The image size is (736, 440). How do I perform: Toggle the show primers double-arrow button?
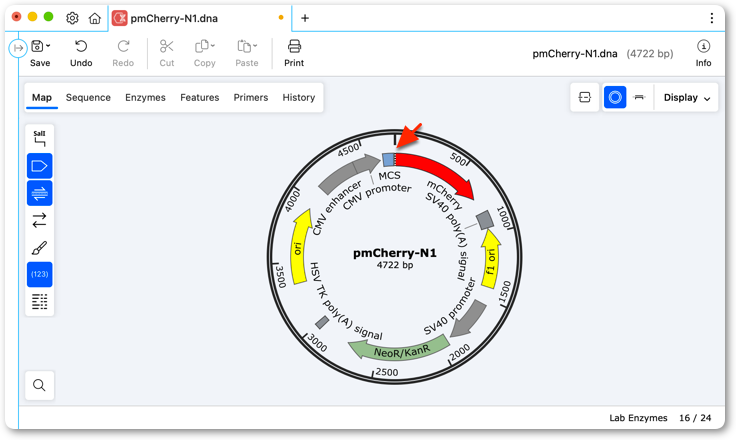pos(39,193)
